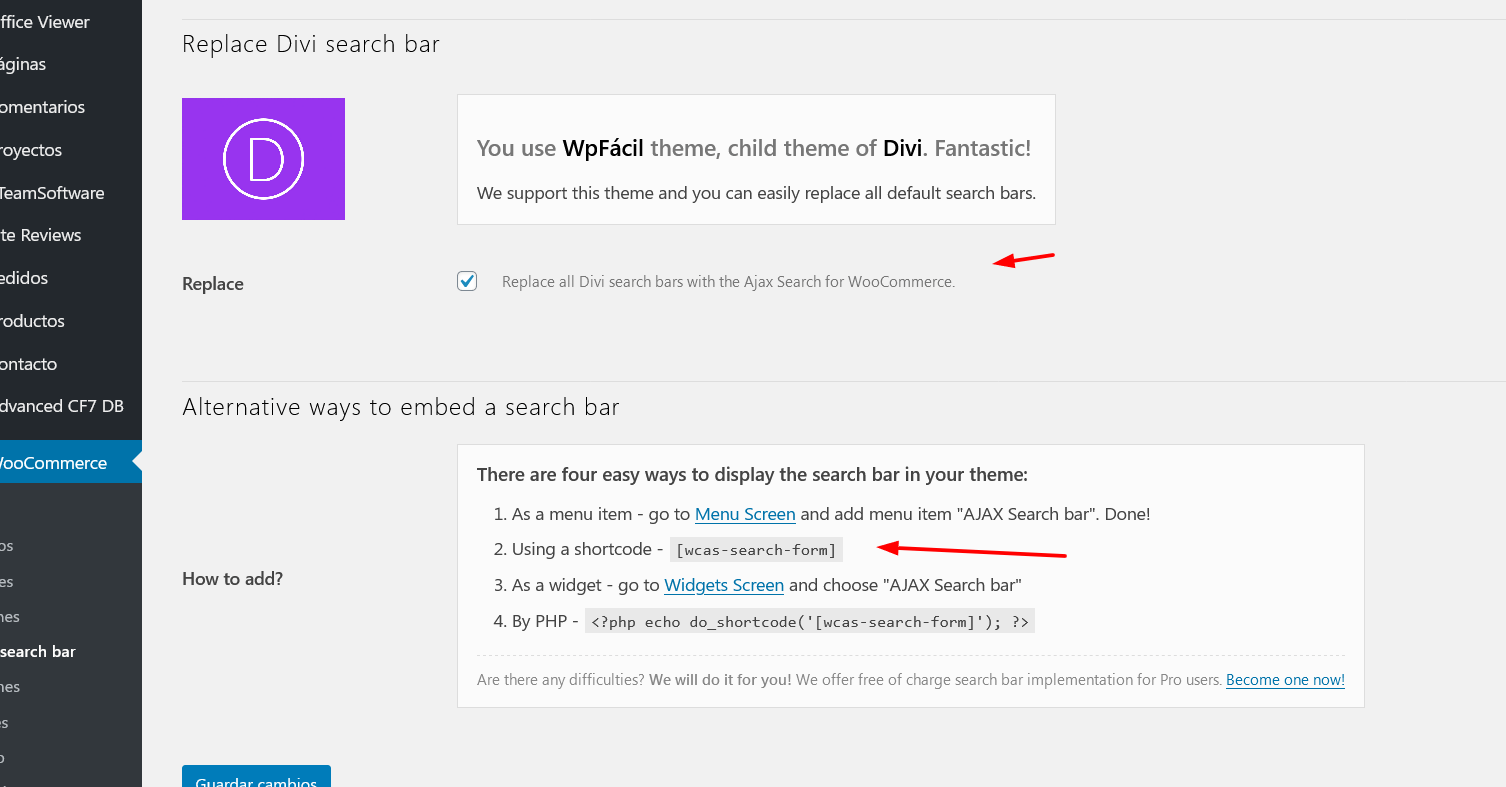
Task: Select the PHP do_shortcode code snippet
Action: pos(809,622)
